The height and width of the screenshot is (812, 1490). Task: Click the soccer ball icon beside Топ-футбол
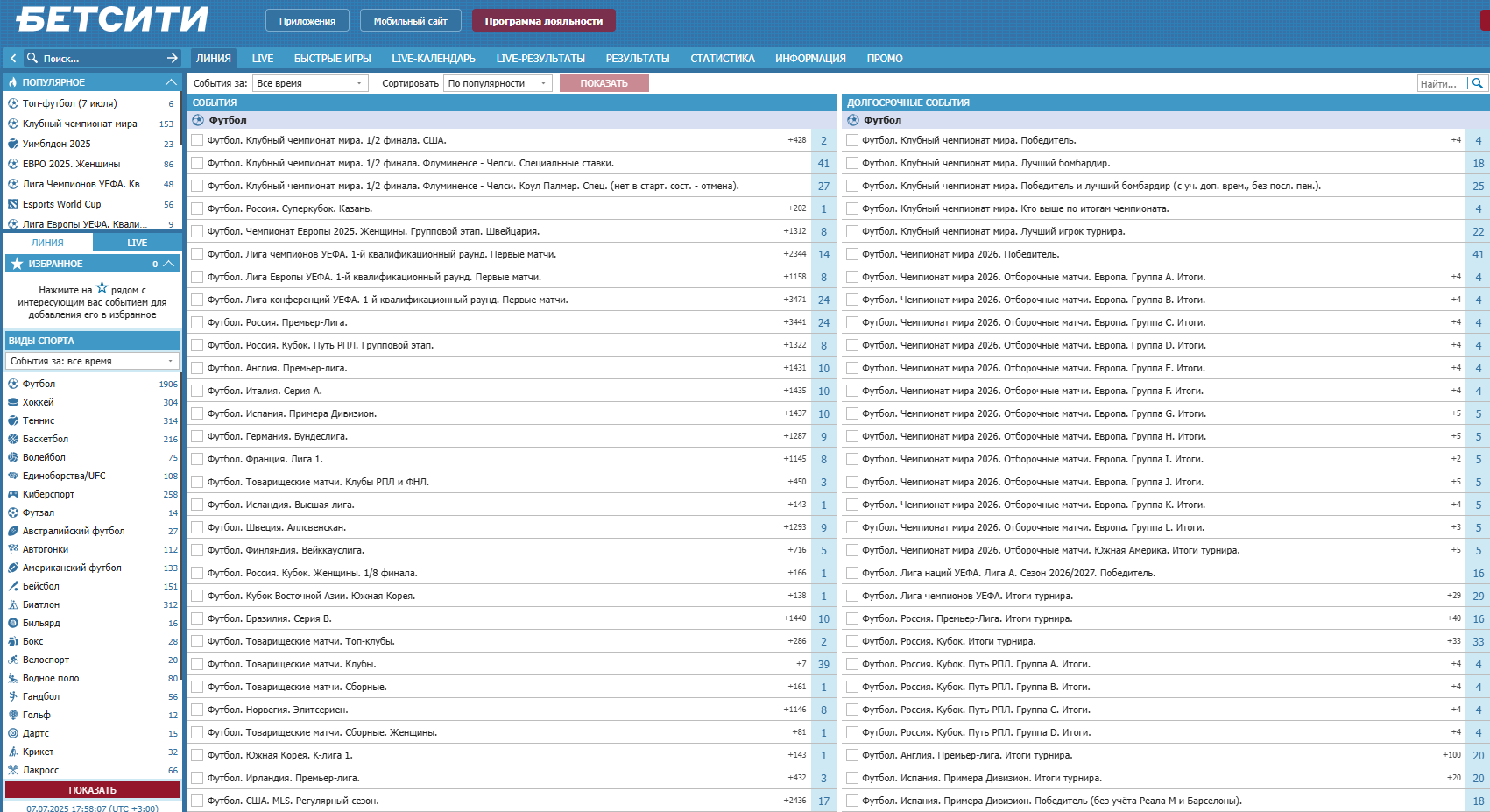point(13,103)
